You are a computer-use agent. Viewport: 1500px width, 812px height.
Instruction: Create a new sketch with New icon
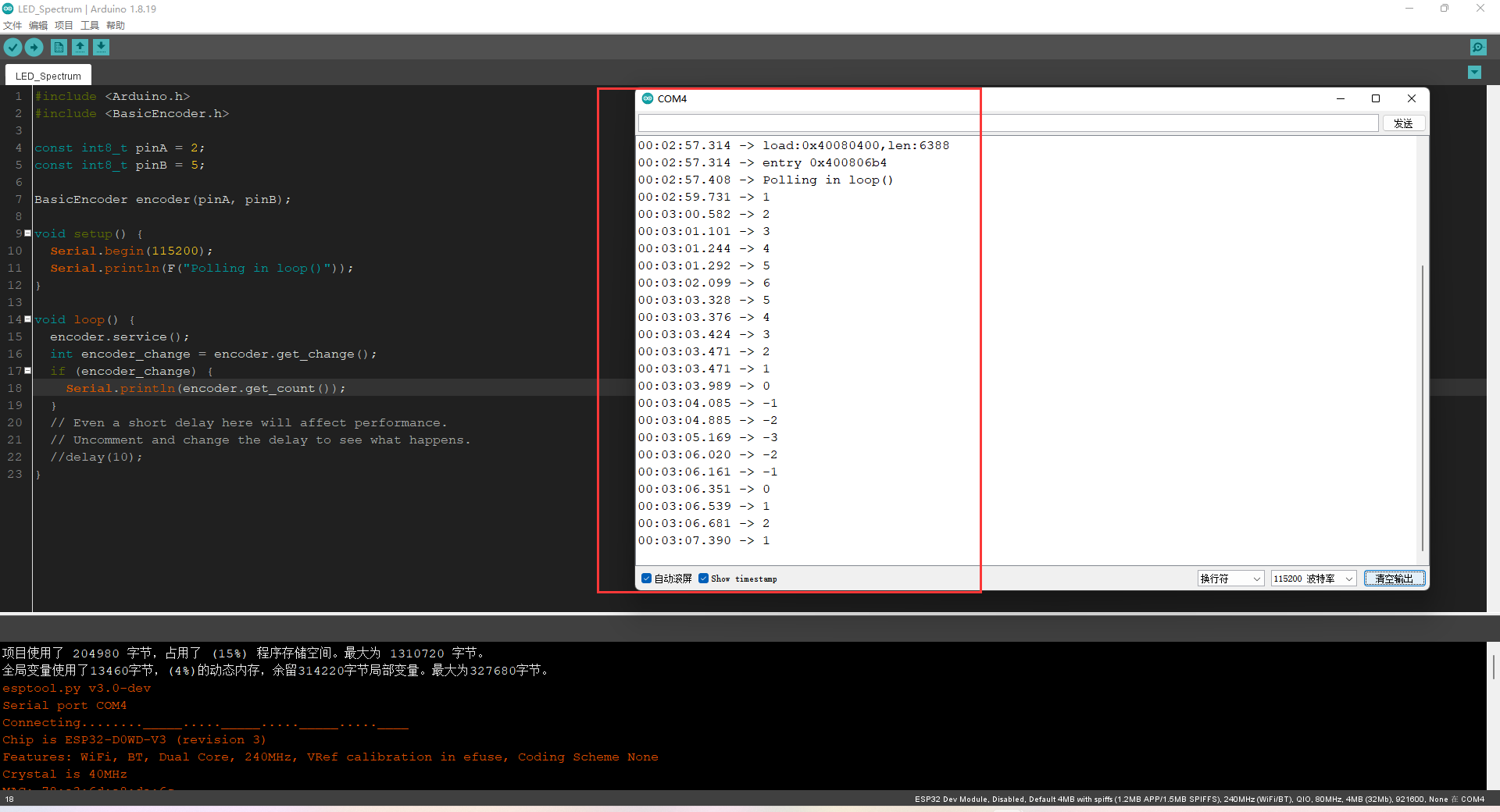pos(59,48)
